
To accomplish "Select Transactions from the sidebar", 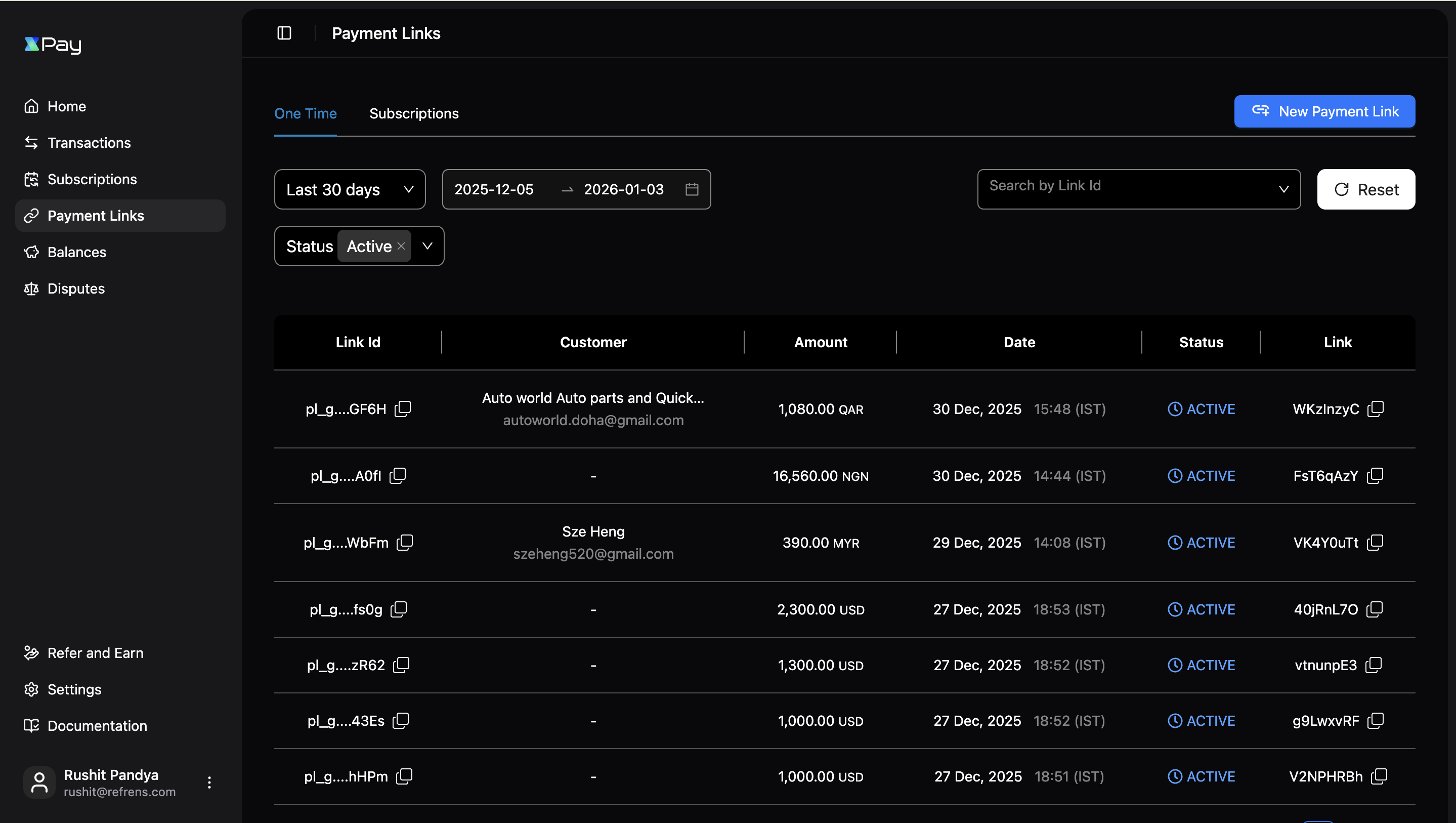I will tap(90, 143).
